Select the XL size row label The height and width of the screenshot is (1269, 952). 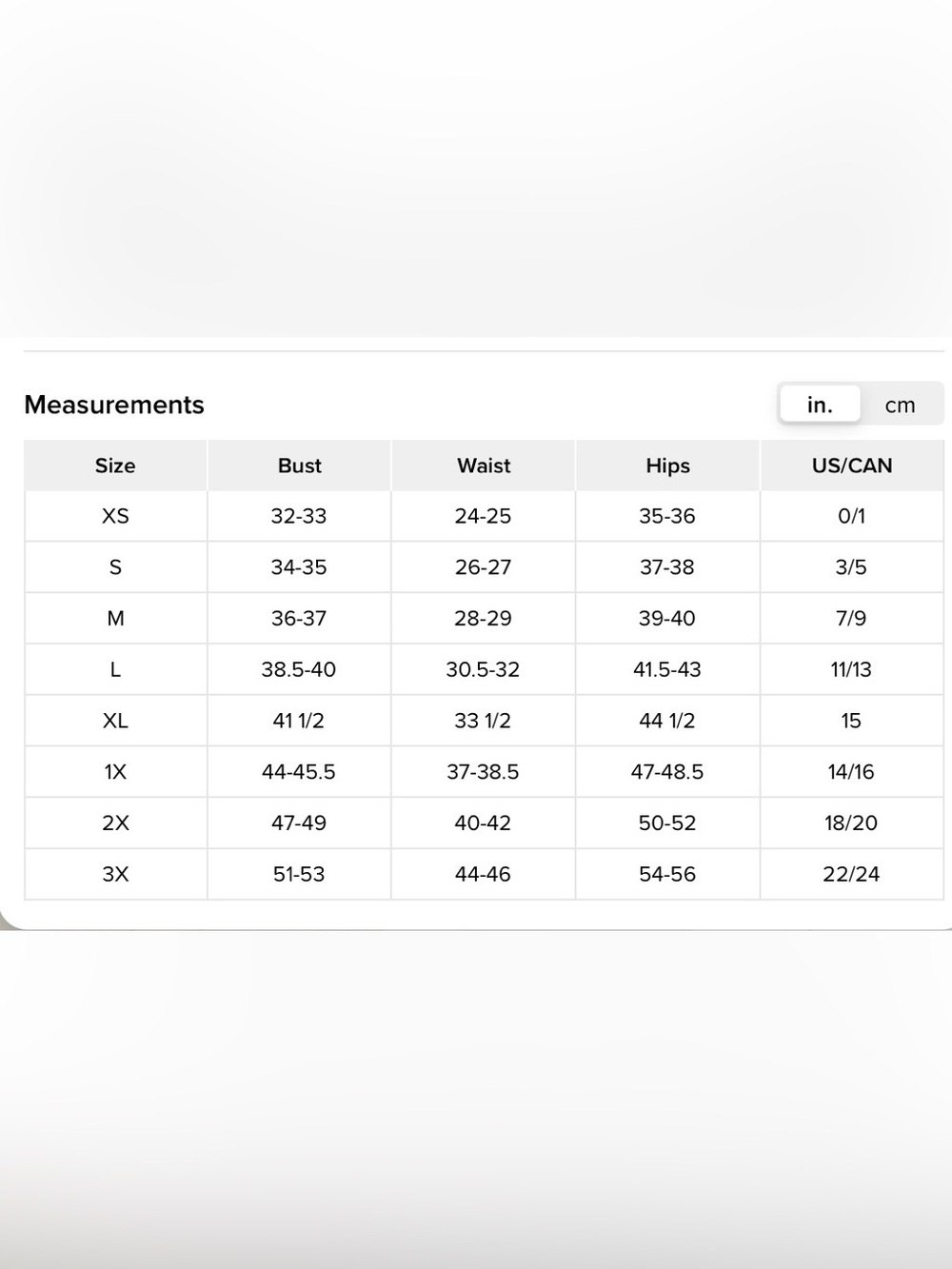pos(115,721)
